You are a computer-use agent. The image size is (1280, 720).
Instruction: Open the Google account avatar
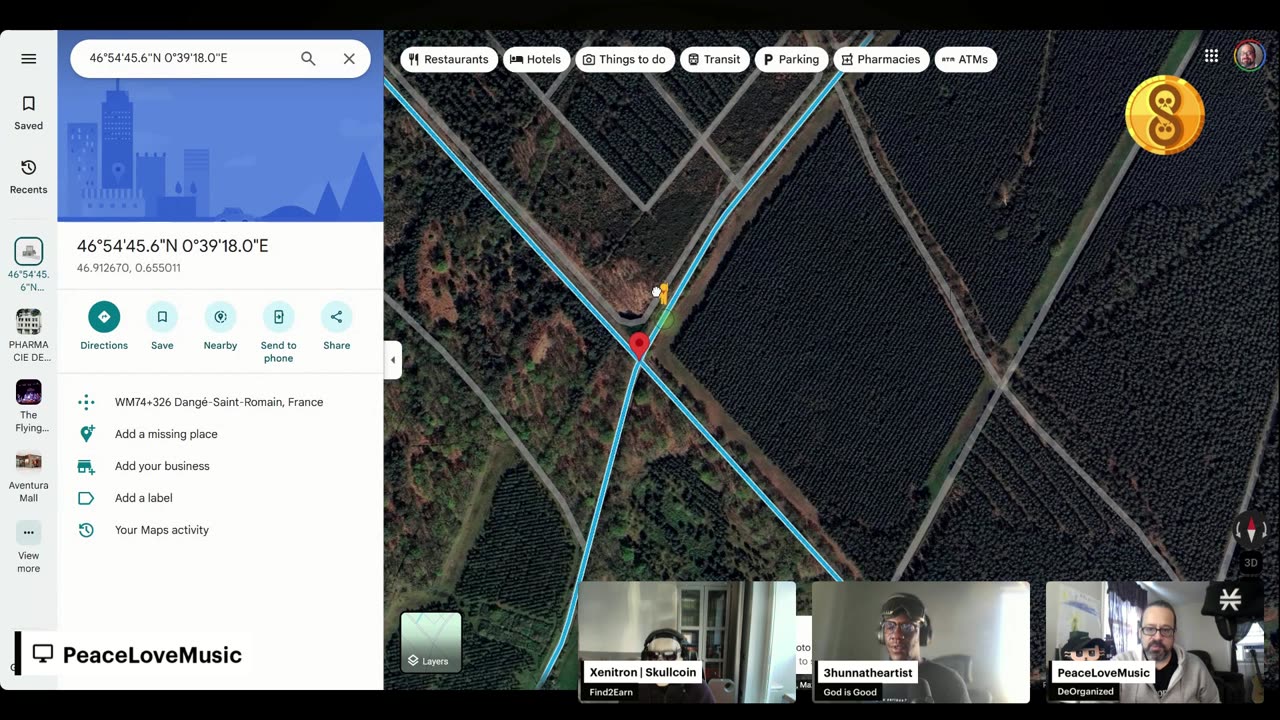[x=1248, y=56]
